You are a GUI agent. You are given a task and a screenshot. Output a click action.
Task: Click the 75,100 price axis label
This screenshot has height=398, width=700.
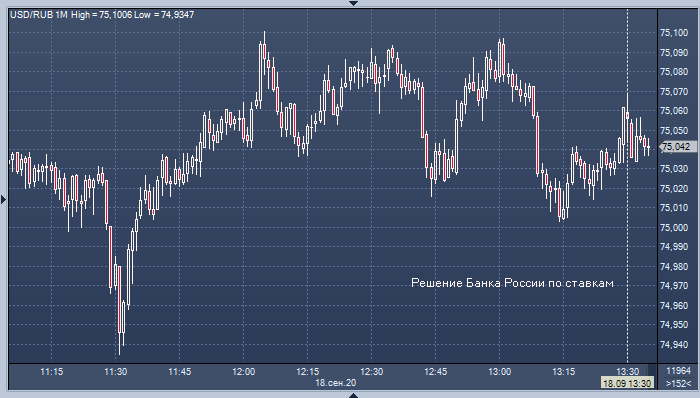674,33
